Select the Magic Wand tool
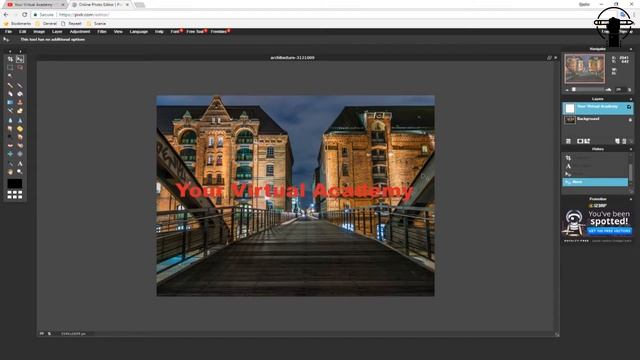640x360 pixels. point(10,76)
